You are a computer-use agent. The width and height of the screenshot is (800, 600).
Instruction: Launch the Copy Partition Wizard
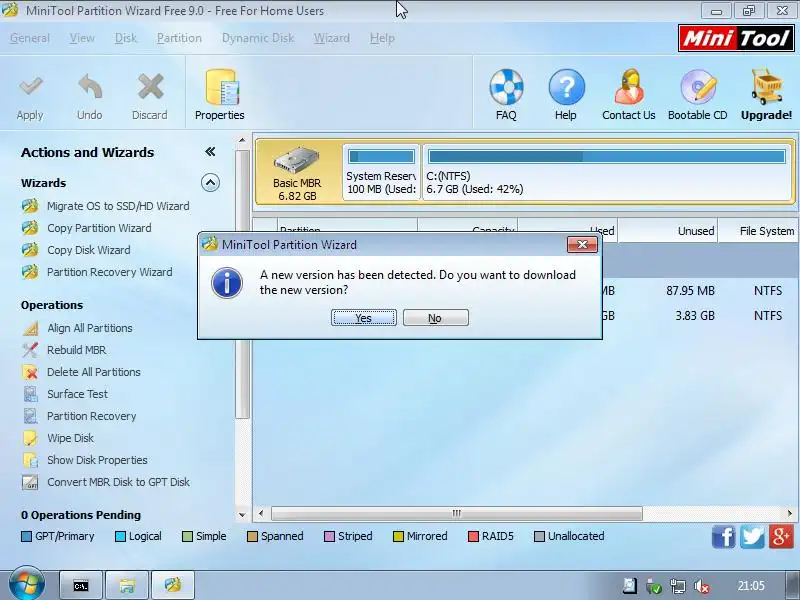click(x=99, y=228)
